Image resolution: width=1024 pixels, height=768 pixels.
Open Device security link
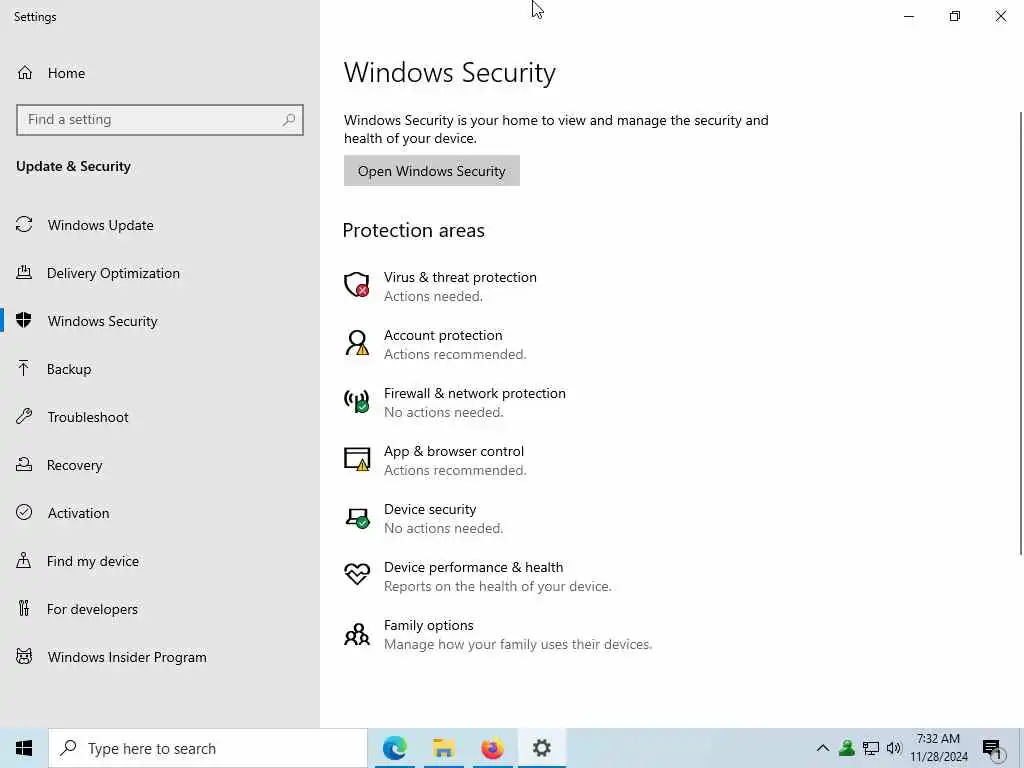[x=430, y=509]
